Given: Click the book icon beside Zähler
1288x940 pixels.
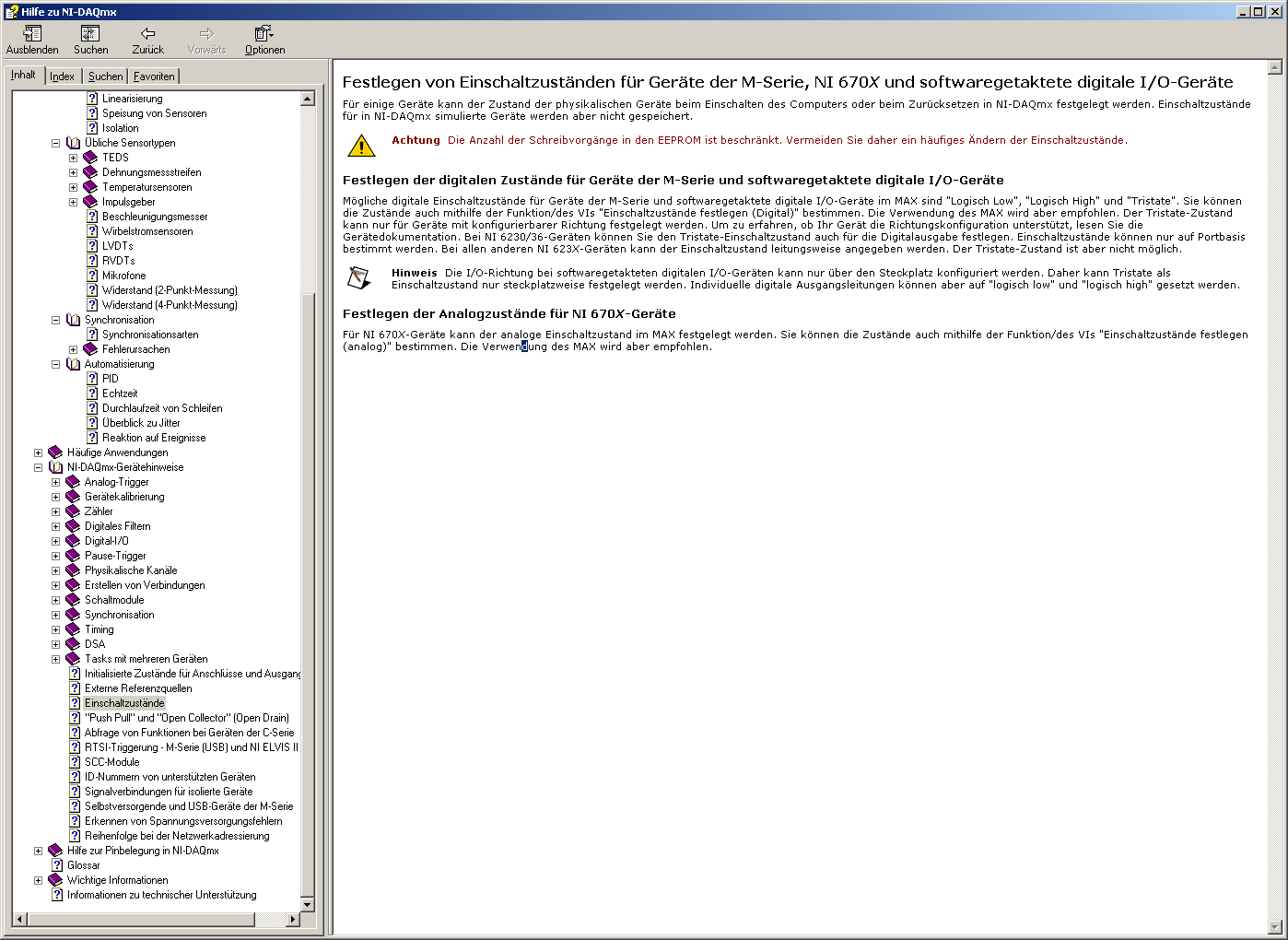Looking at the screenshot, I should tap(73, 511).
